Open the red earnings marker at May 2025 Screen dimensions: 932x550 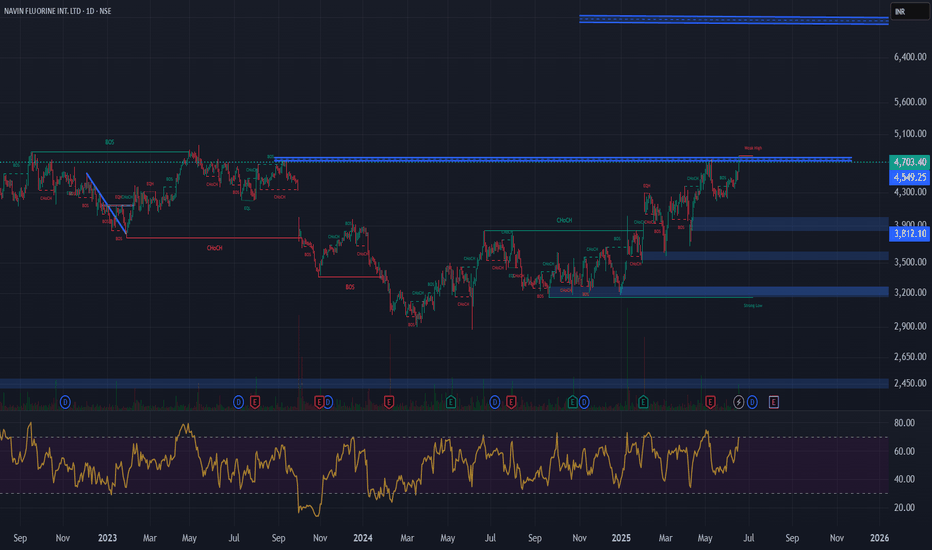[710, 403]
